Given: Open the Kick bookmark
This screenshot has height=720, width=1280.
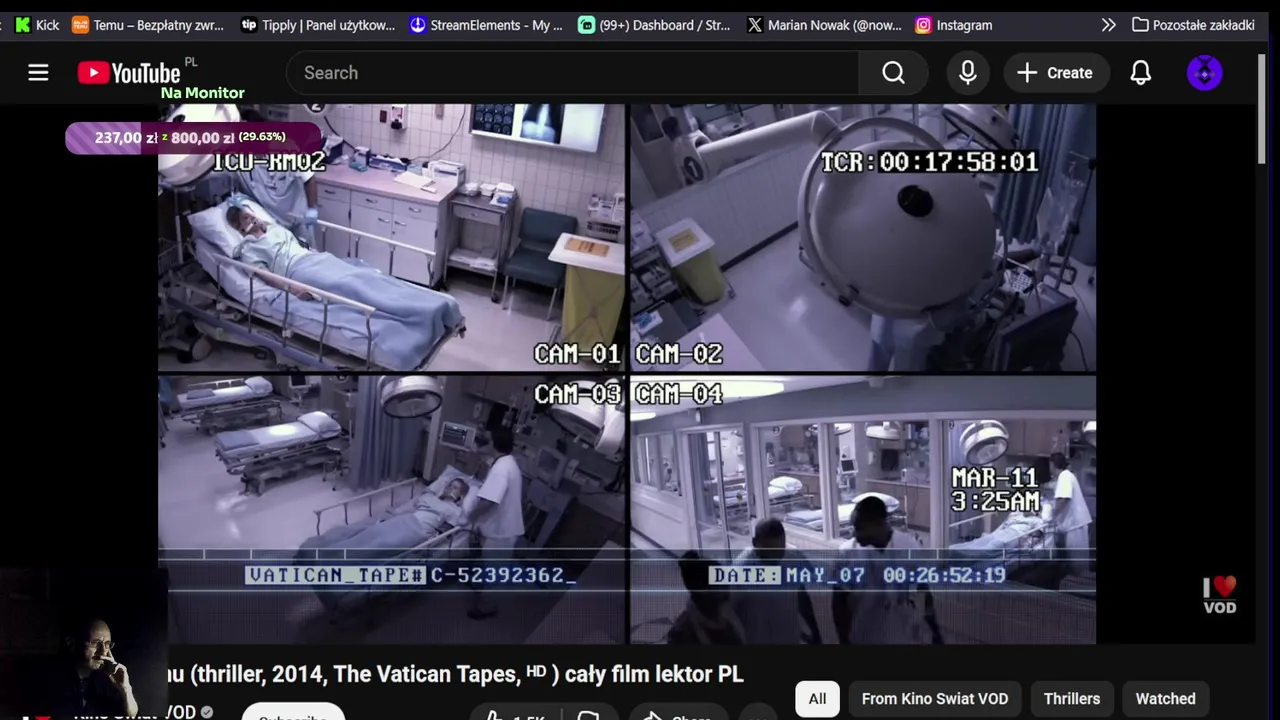Looking at the screenshot, I should [37, 25].
